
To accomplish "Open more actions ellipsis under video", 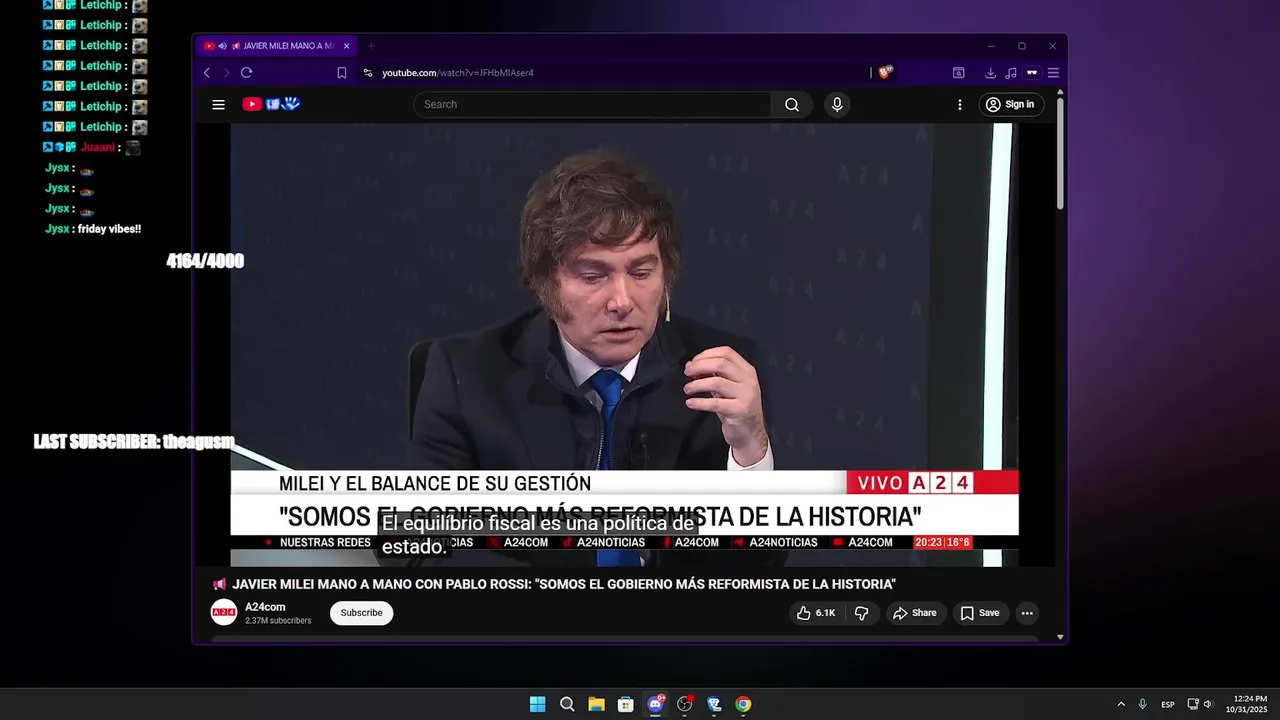I will click(x=1027, y=613).
